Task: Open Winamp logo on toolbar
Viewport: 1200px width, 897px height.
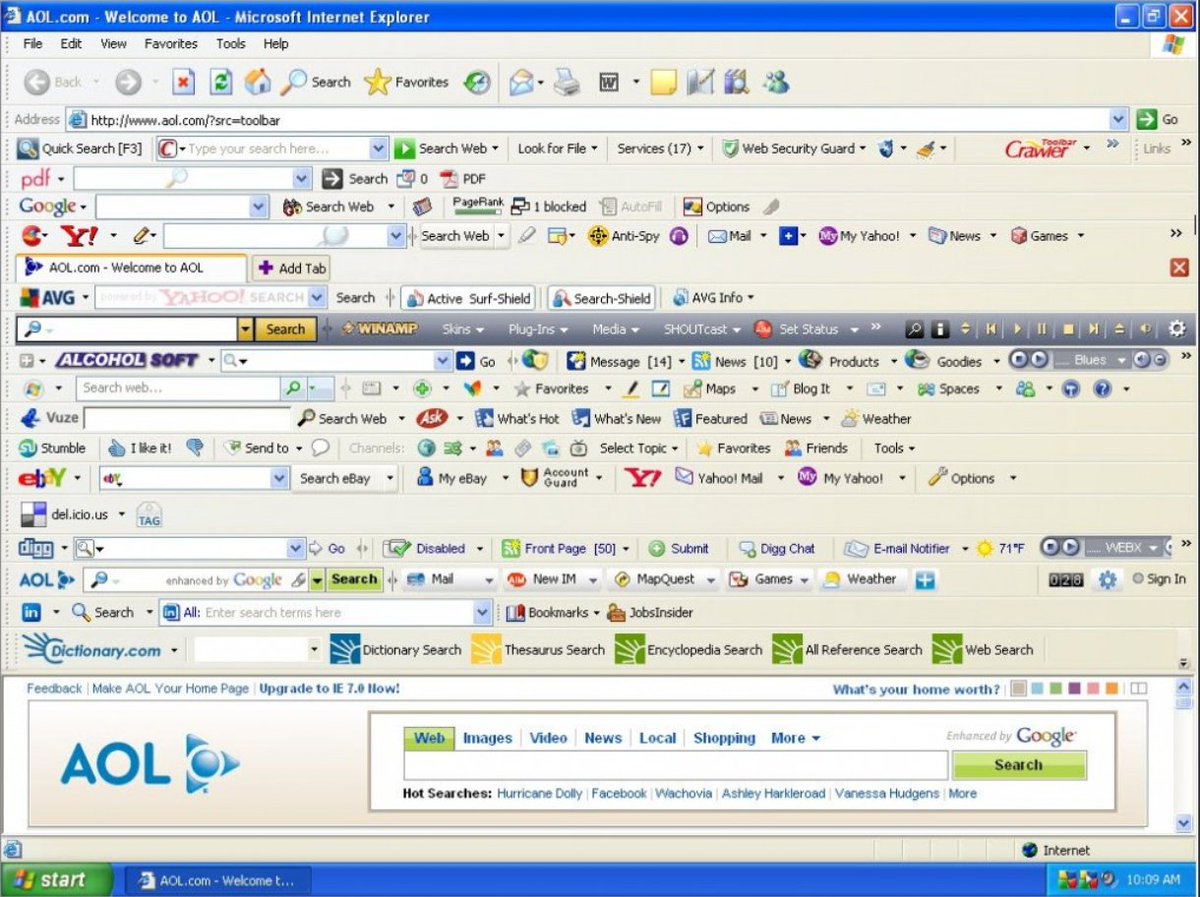Action: (379, 329)
